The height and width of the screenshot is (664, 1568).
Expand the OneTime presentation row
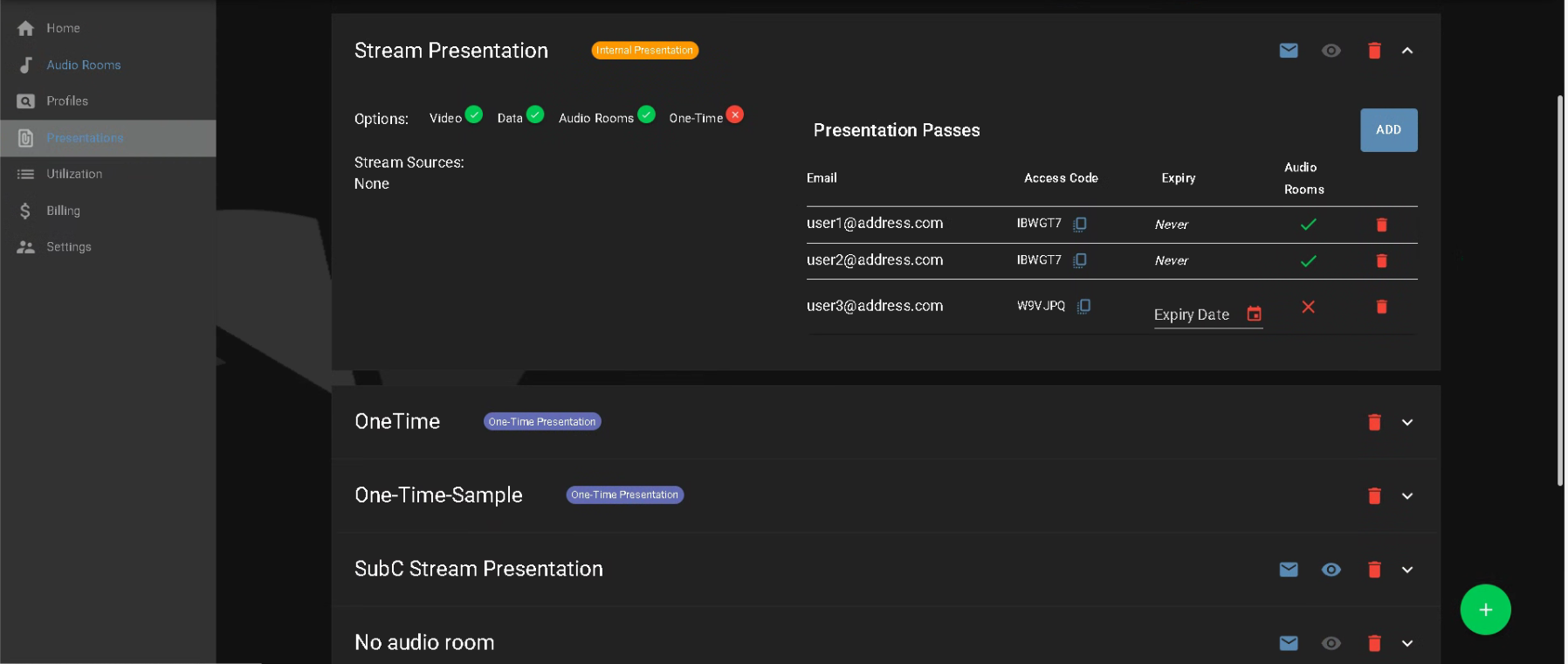(x=1406, y=422)
